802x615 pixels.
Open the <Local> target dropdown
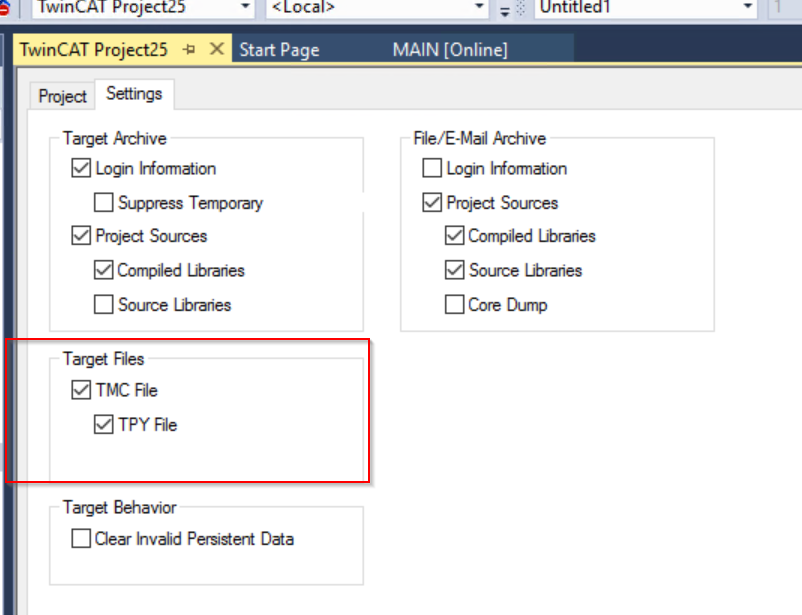[479, 7]
